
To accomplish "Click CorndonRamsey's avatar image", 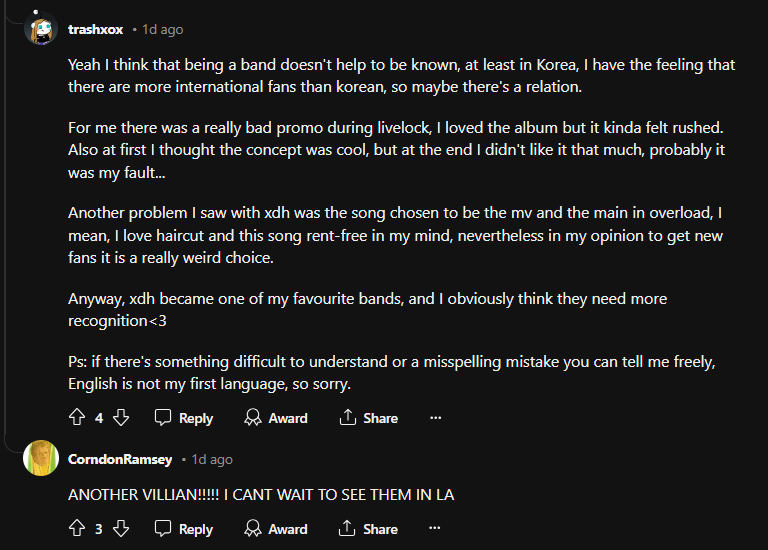I will (41, 458).
